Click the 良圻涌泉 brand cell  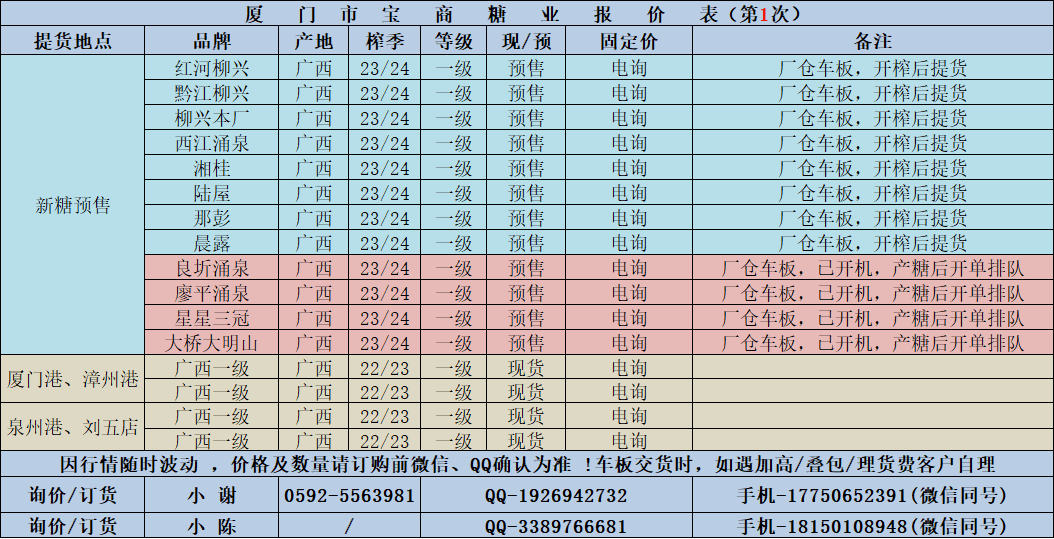click(211, 268)
